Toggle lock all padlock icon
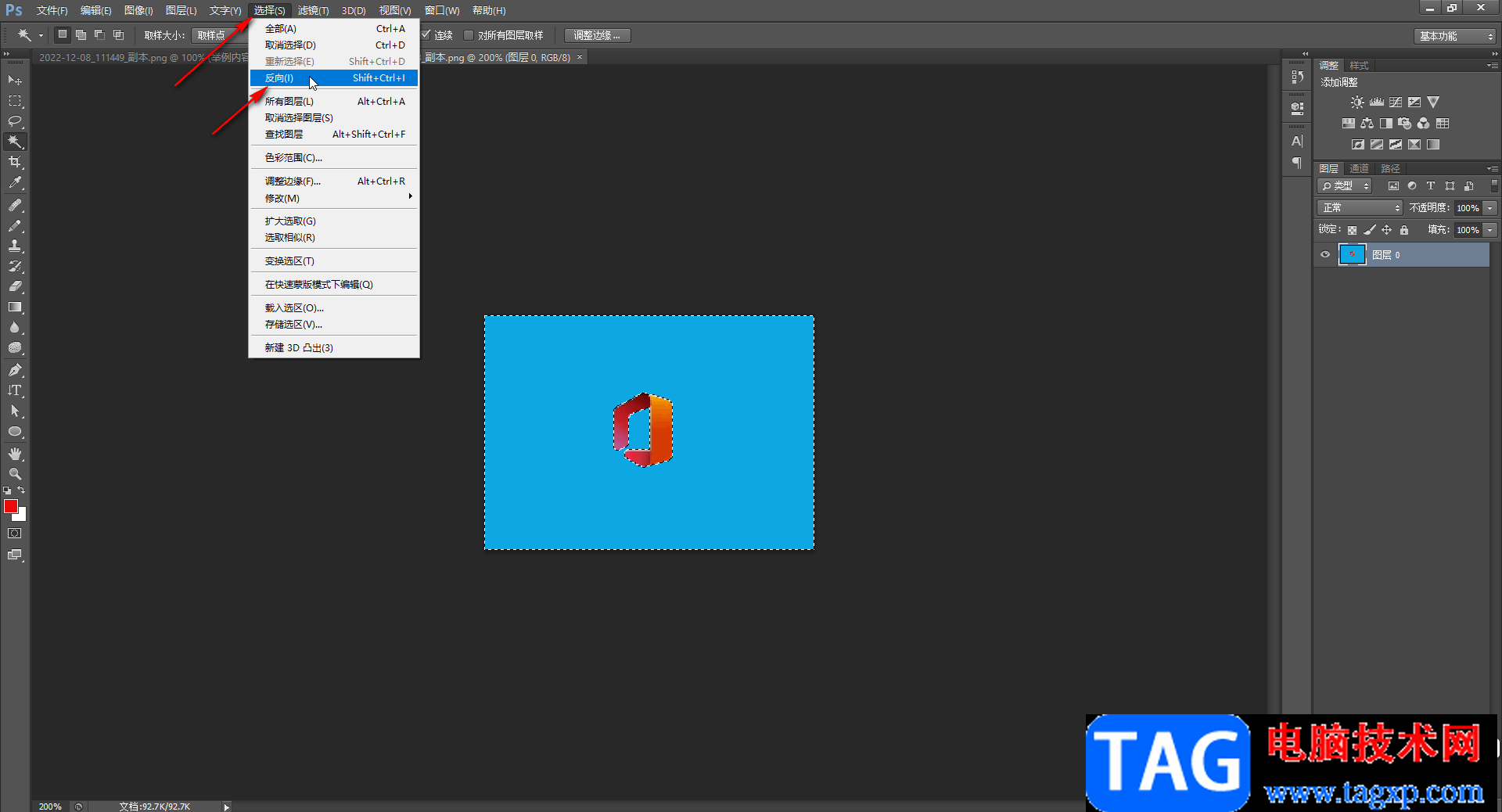The image size is (1502, 812). [1404, 230]
